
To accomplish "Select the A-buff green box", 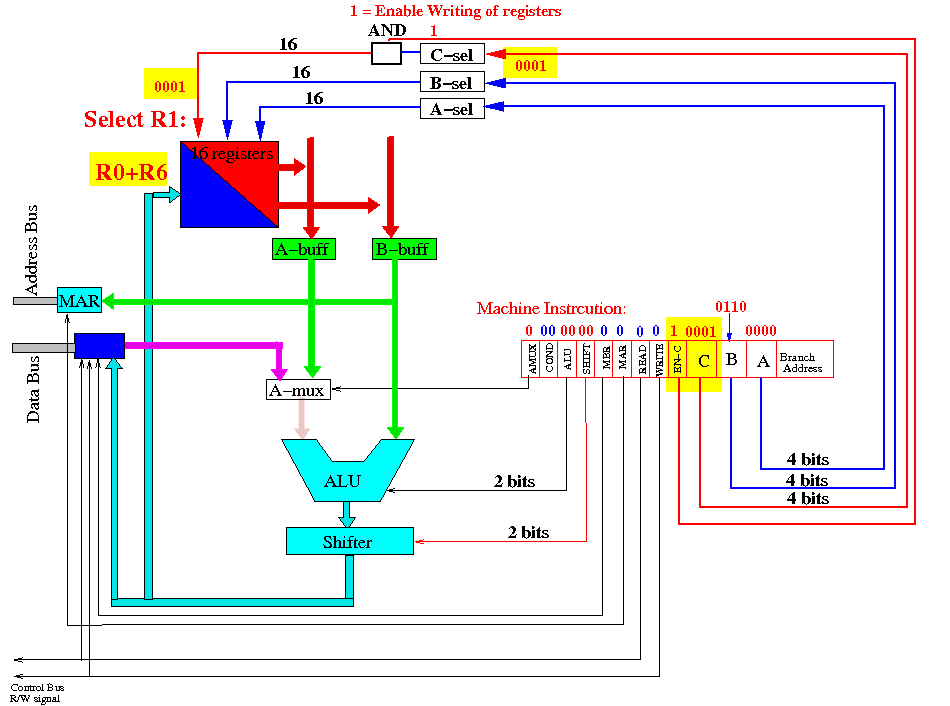I will 304,249.
